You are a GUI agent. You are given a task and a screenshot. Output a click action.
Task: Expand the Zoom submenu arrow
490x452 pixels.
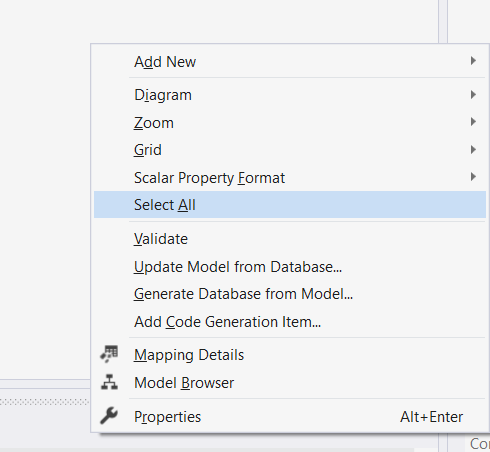[x=473, y=122]
